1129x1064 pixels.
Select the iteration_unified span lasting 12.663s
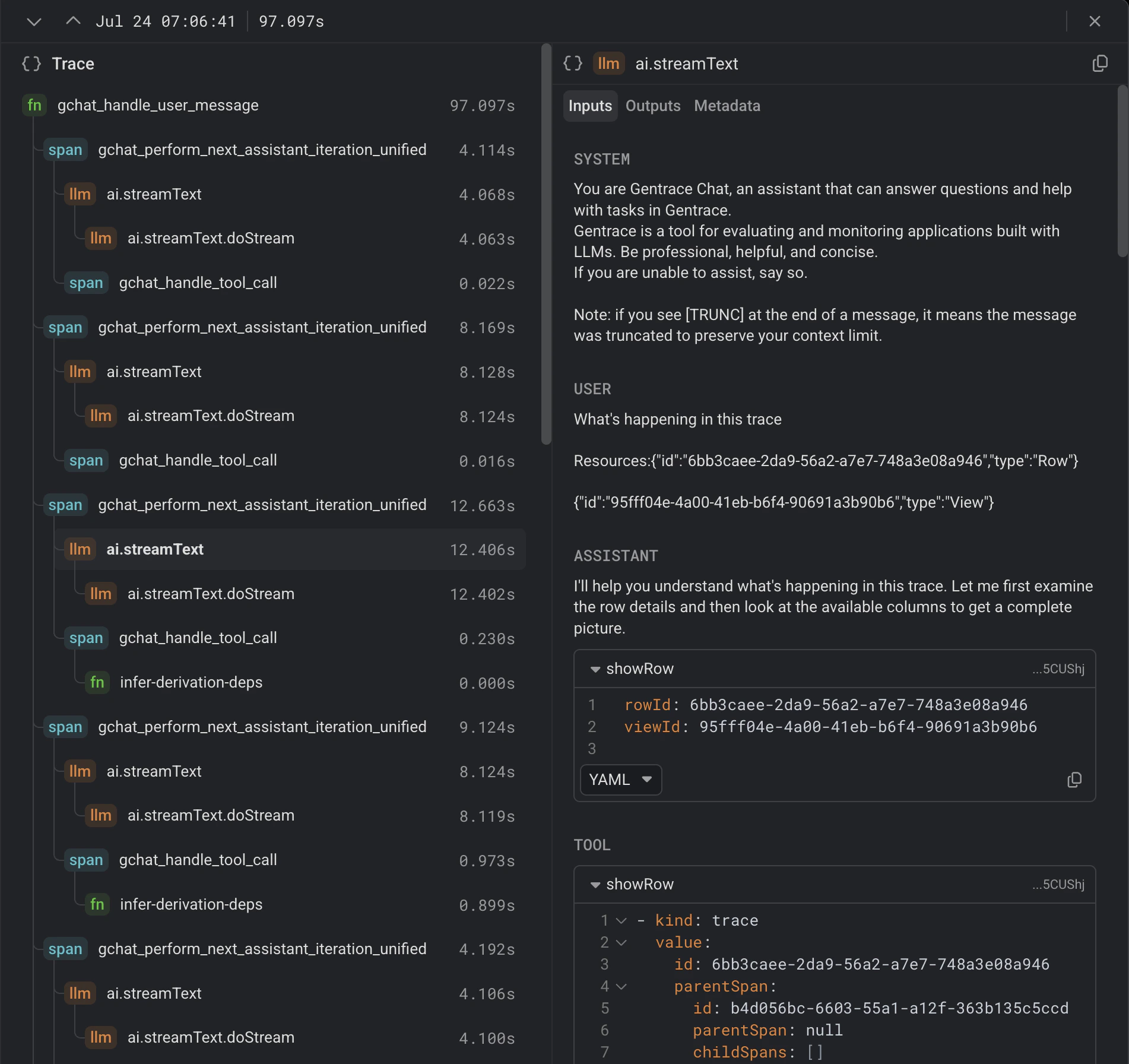[x=280, y=505]
